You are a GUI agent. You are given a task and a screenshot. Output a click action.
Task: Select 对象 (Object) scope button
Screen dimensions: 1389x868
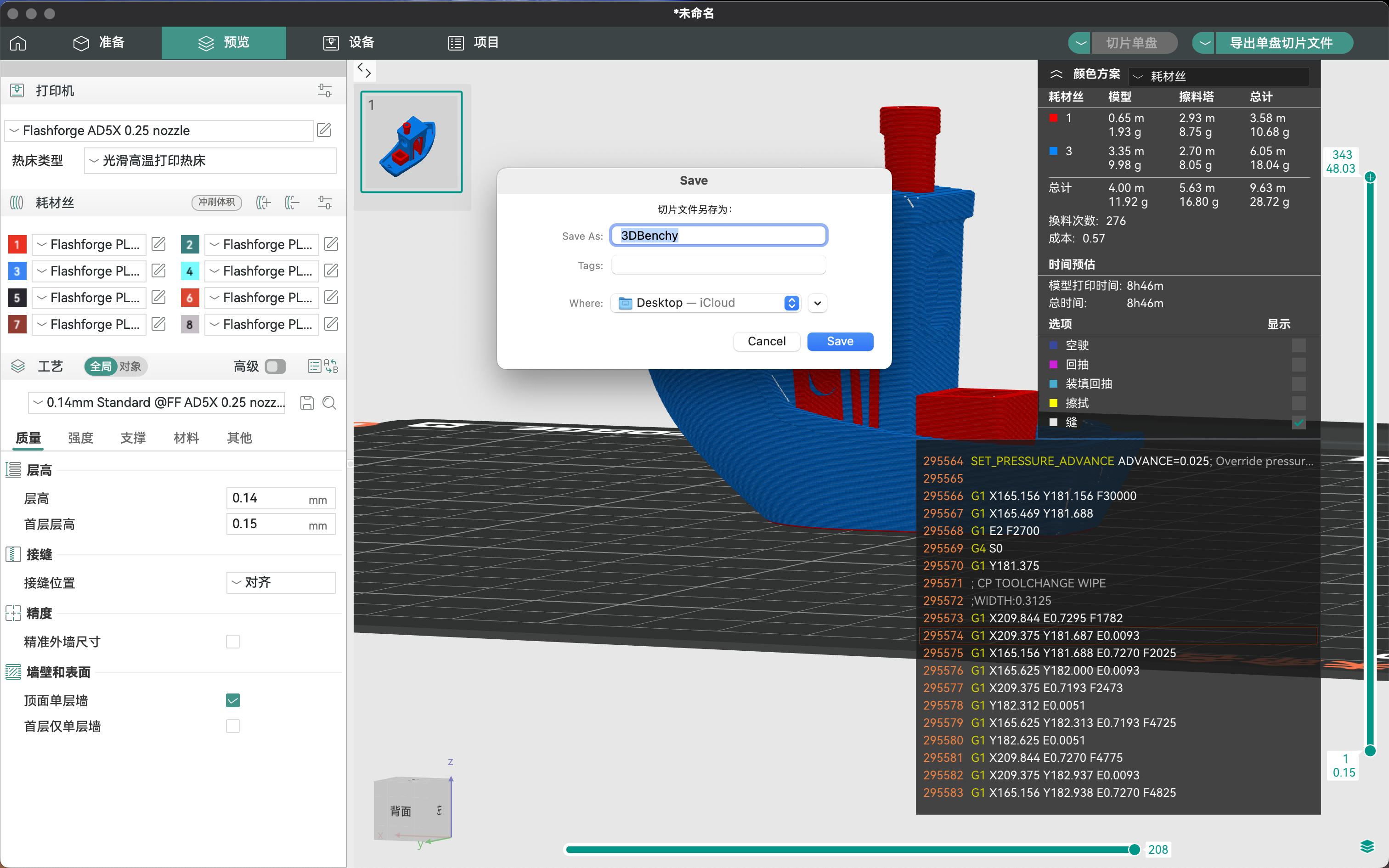click(x=130, y=366)
